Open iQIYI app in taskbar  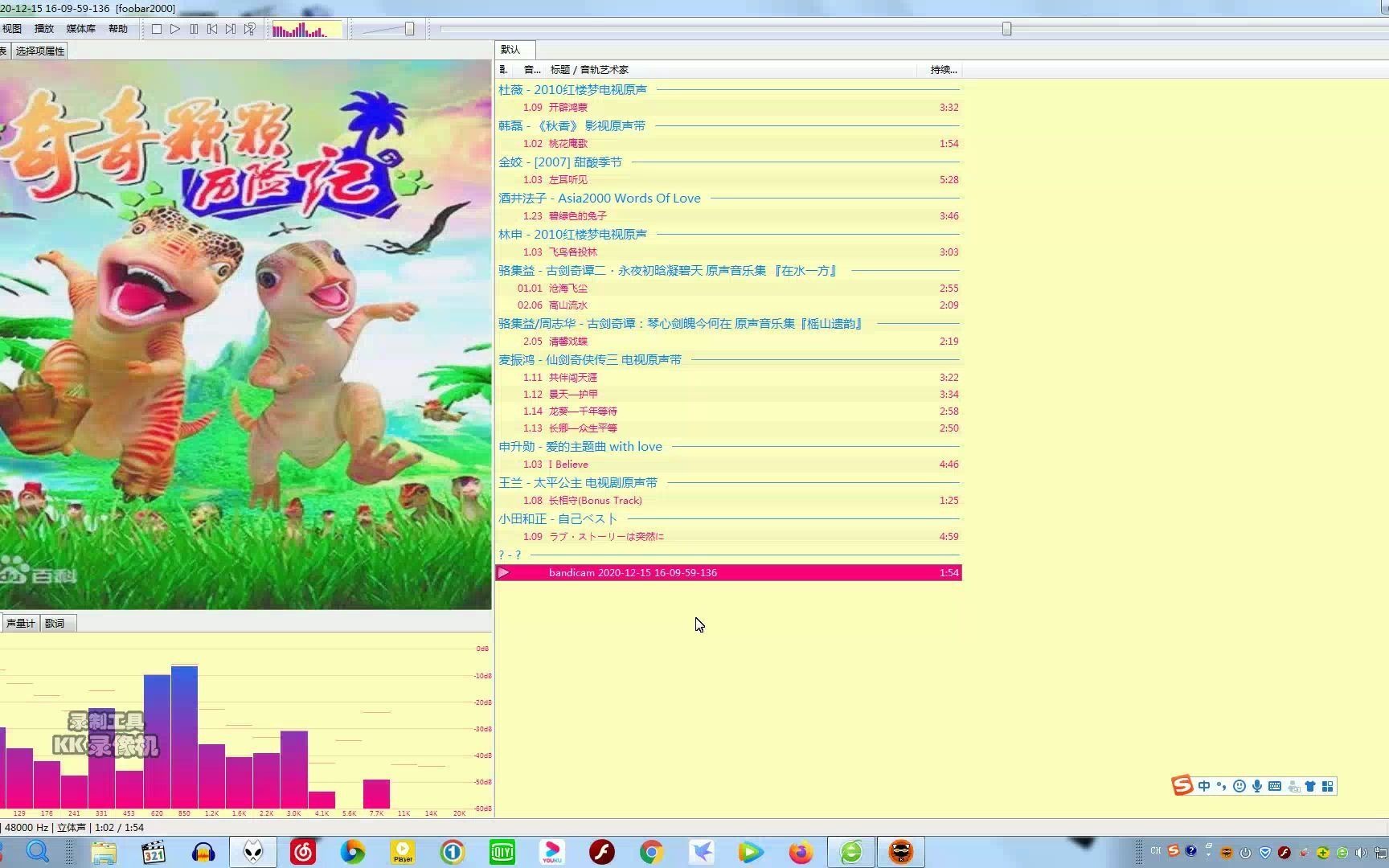point(502,852)
